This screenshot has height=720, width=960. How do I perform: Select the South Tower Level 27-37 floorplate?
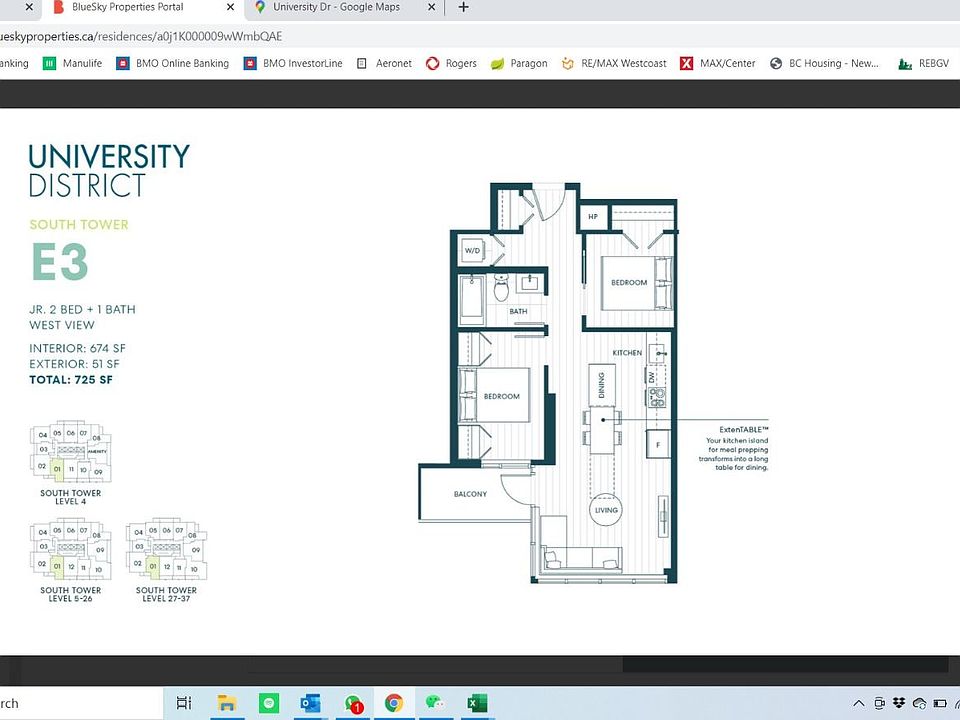166,553
